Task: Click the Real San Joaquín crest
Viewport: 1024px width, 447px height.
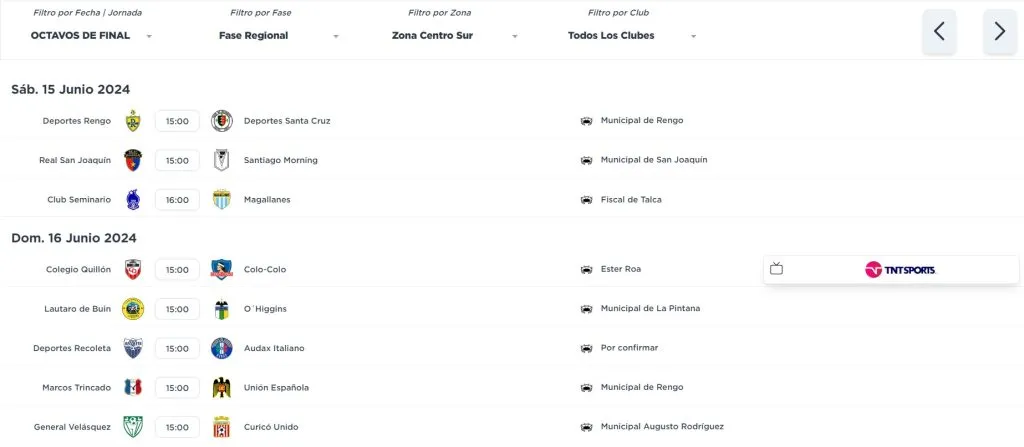Action: click(133, 160)
